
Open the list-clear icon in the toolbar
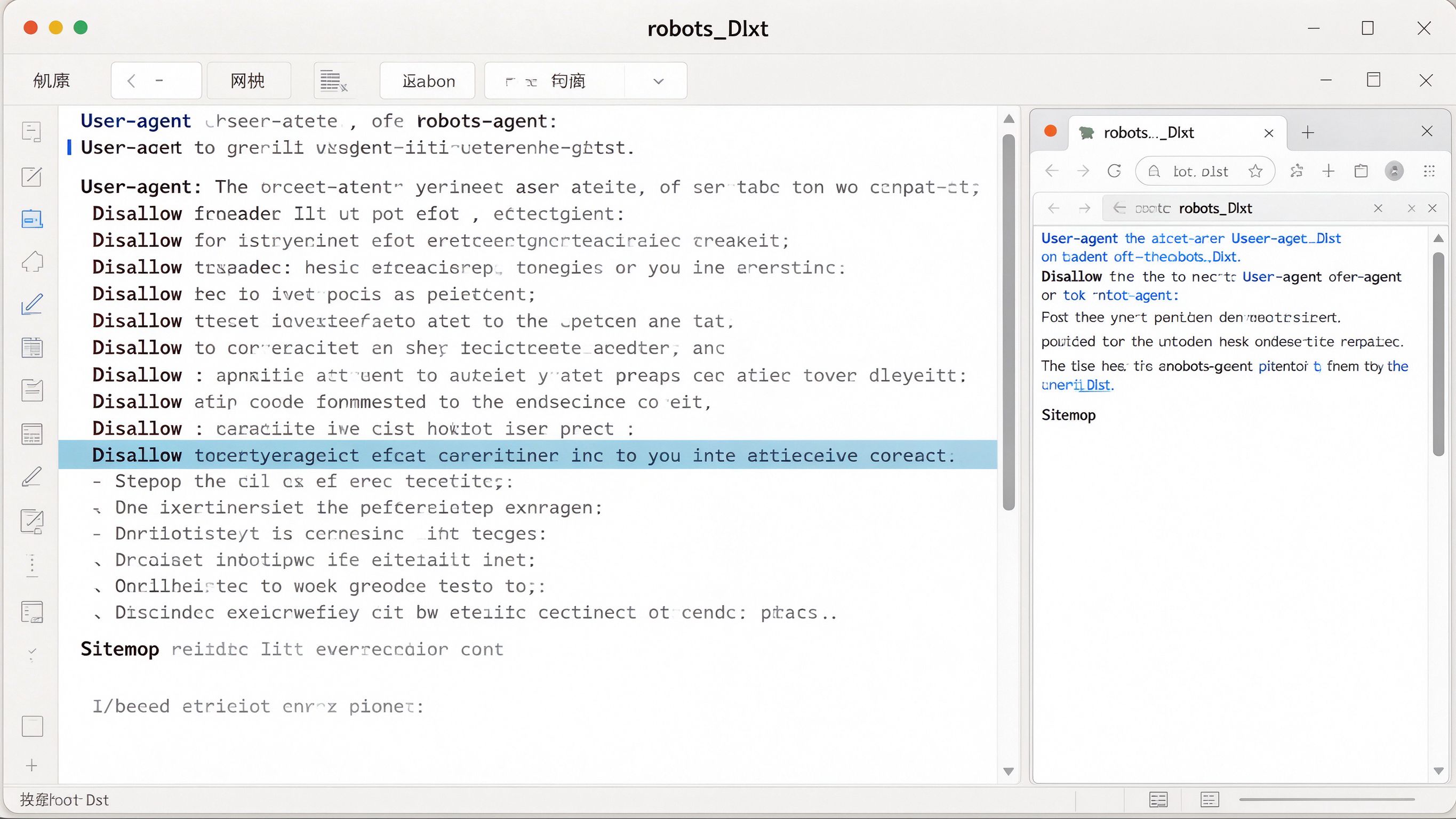coord(333,81)
